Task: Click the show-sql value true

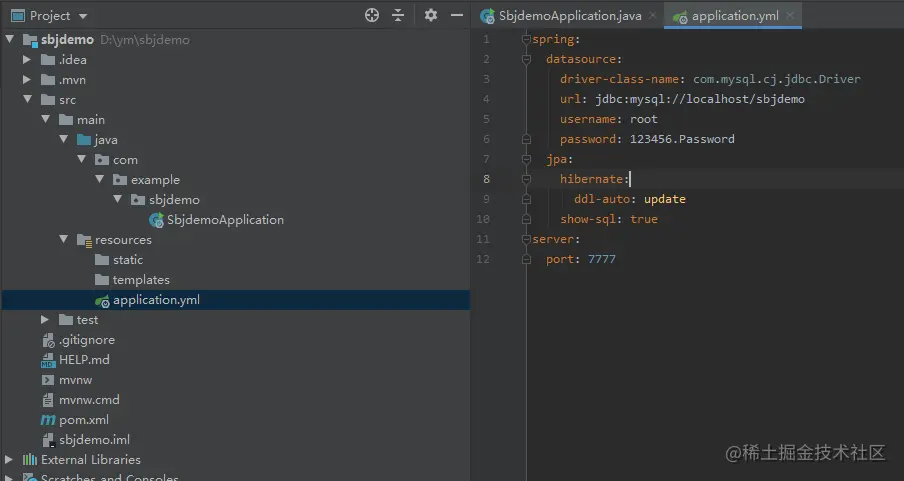Action: pos(643,219)
